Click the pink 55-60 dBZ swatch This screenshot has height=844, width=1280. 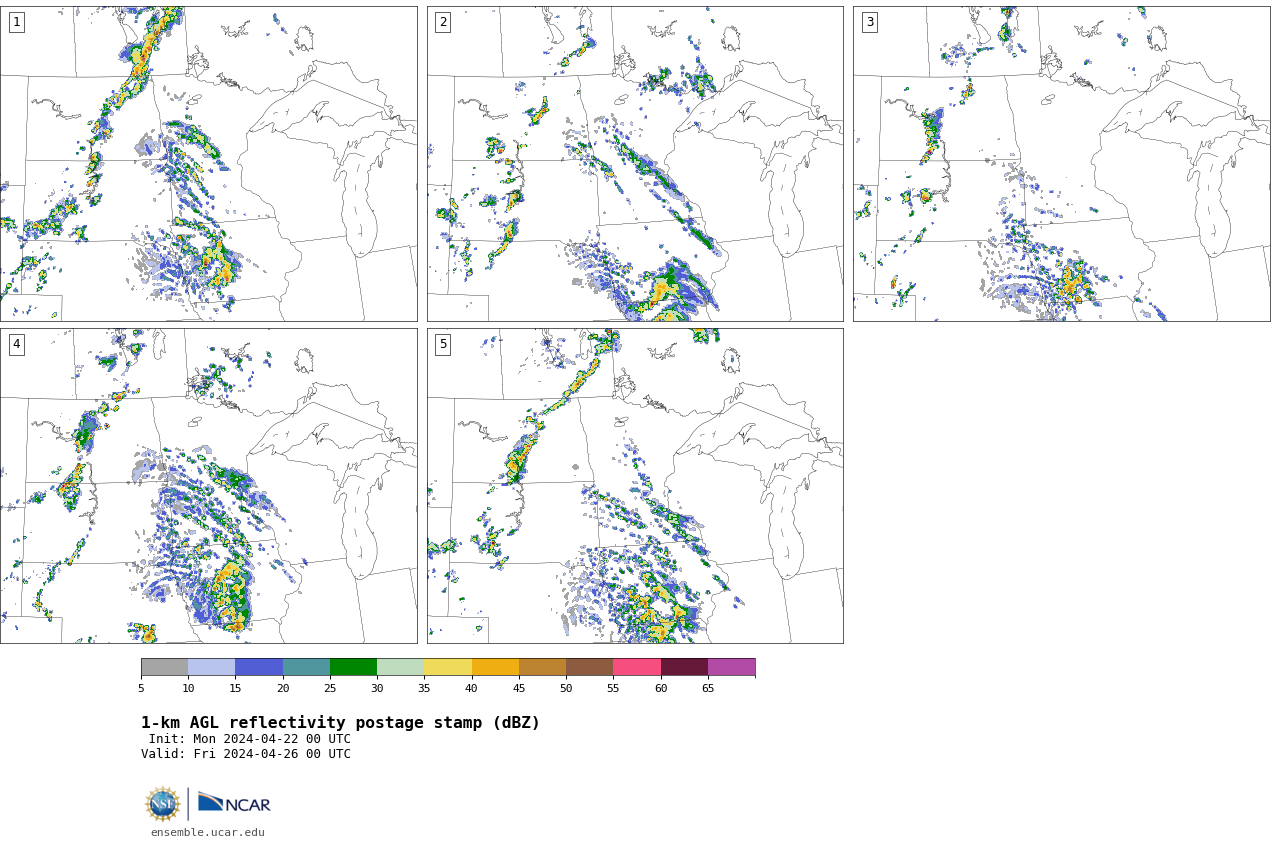(x=637, y=667)
